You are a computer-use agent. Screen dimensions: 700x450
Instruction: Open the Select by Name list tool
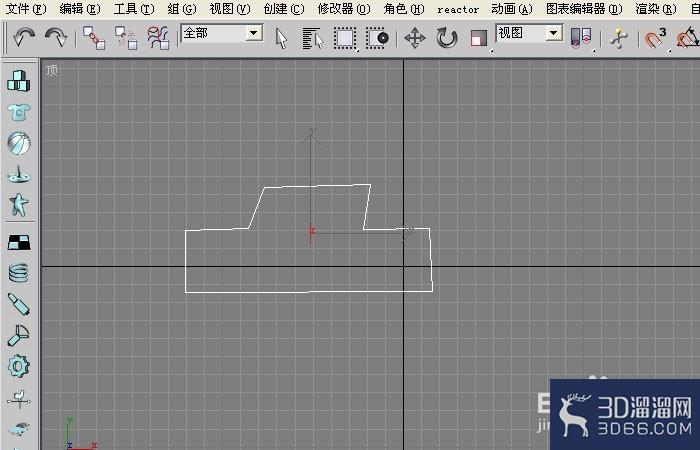pos(312,38)
